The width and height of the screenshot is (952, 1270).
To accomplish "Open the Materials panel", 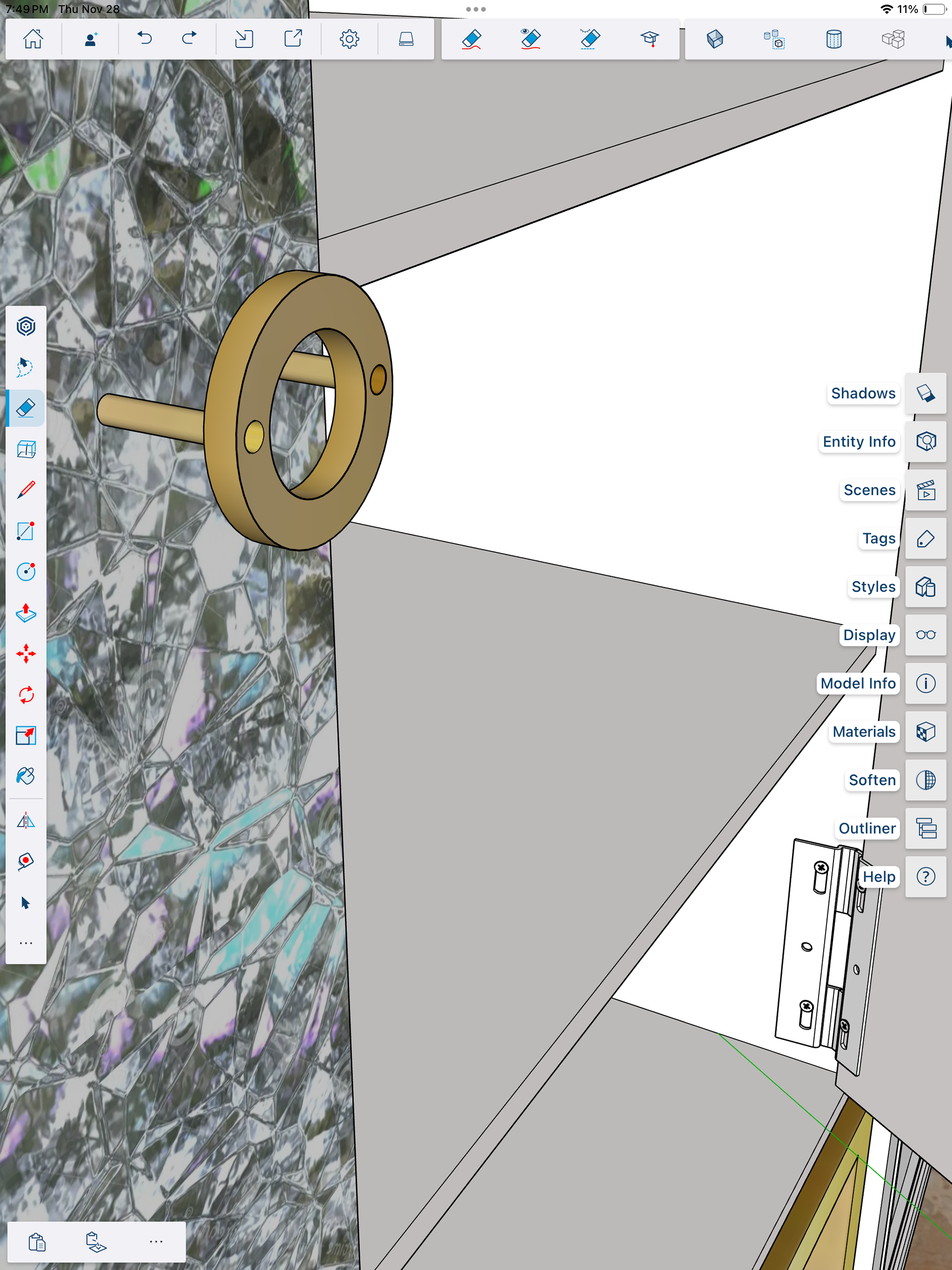I will point(925,732).
